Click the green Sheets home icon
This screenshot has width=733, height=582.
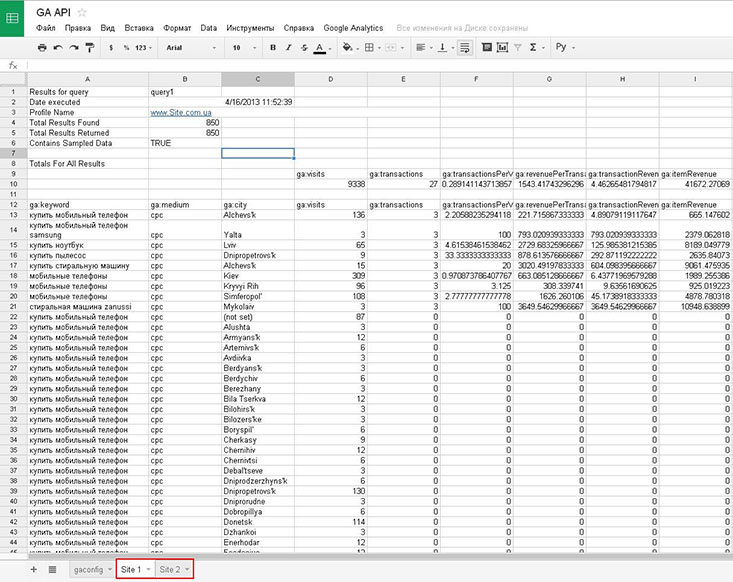click(12, 18)
